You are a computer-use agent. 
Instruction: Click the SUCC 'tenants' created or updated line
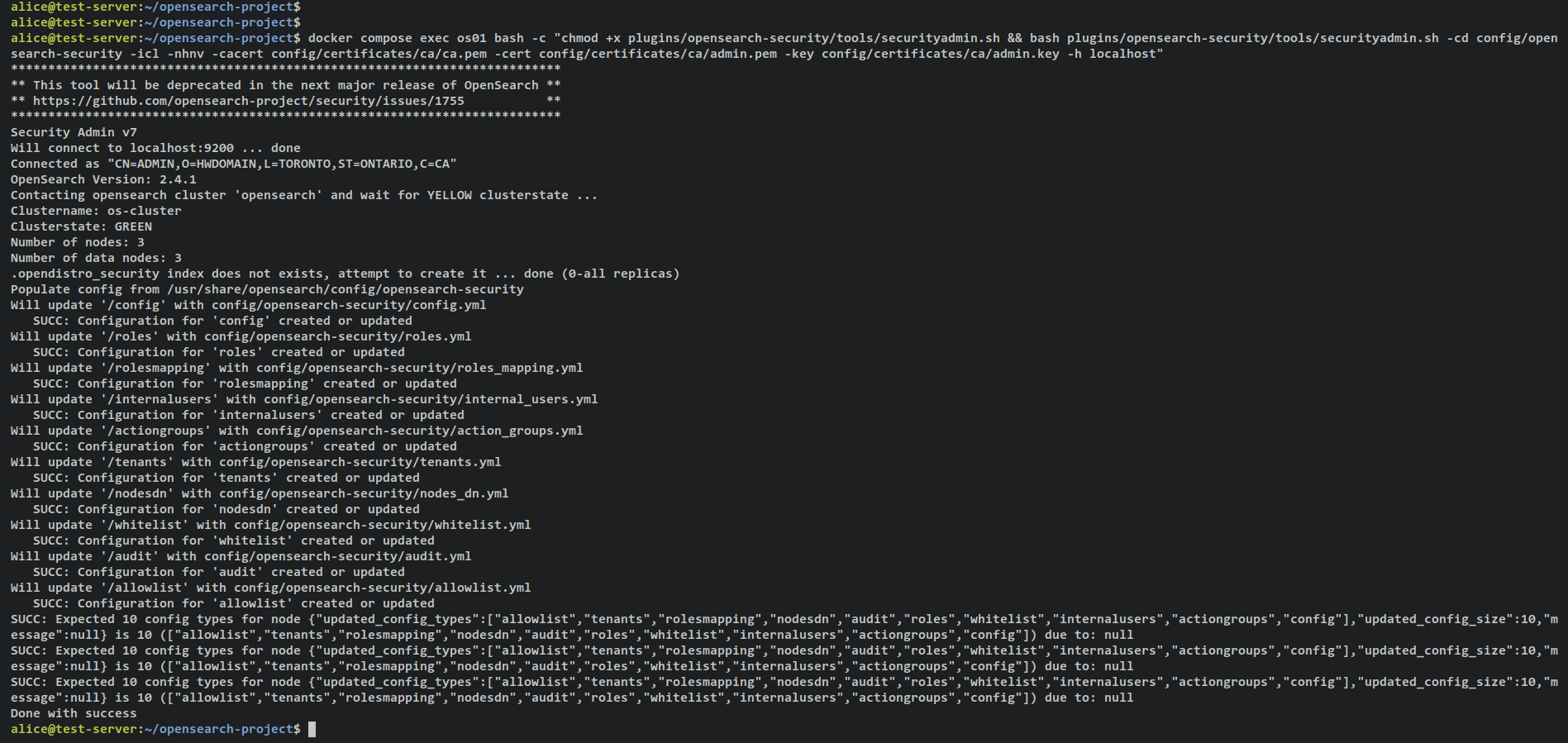coord(226,478)
